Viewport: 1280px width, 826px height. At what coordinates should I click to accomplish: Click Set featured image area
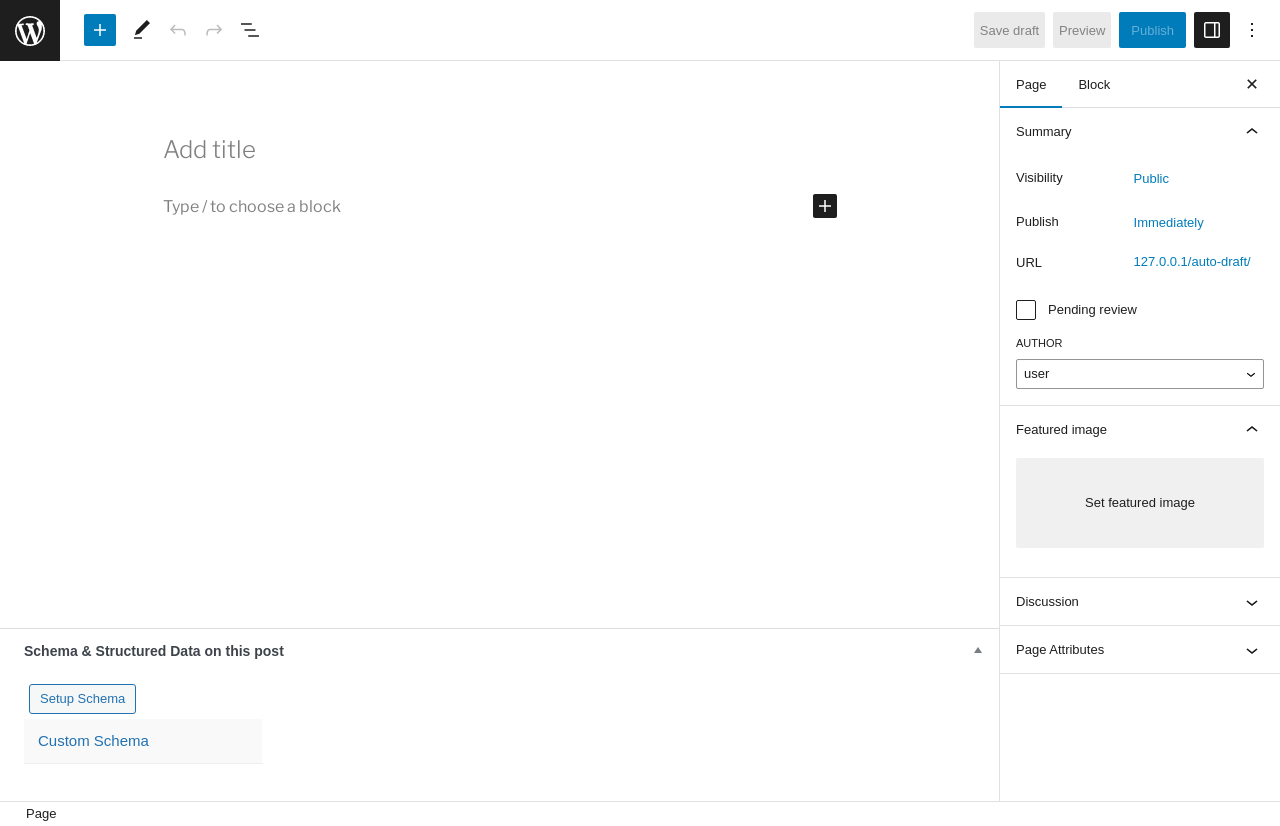coord(1140,503)
